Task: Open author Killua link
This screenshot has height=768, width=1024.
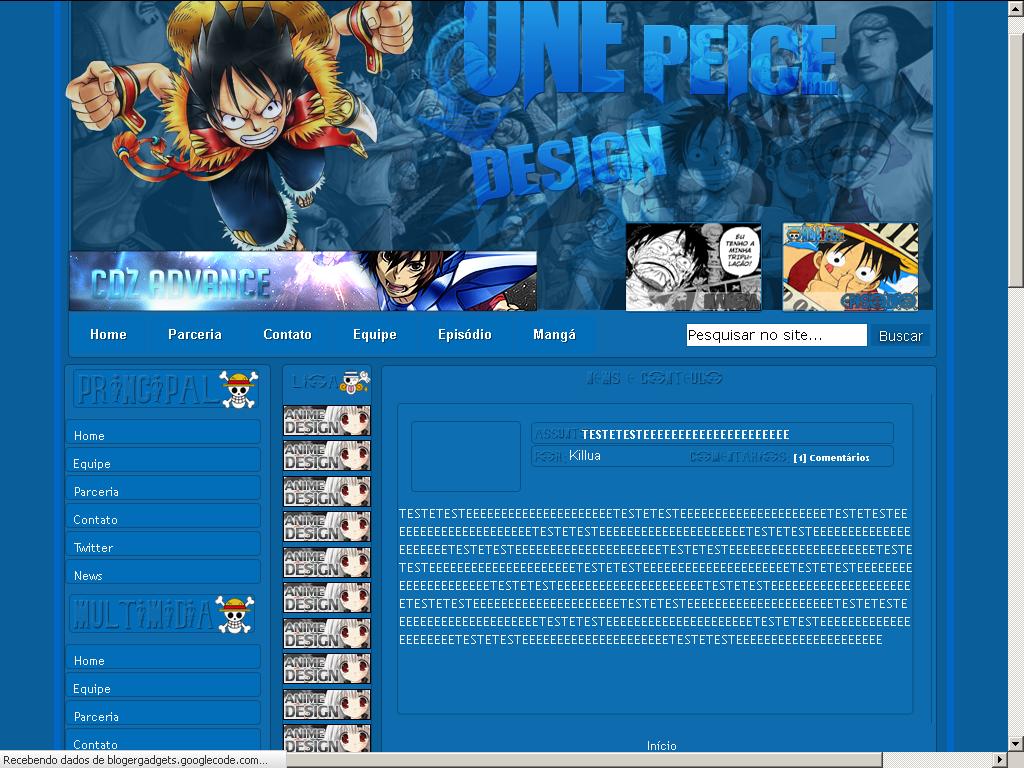Action: click(x=584, y=455)
